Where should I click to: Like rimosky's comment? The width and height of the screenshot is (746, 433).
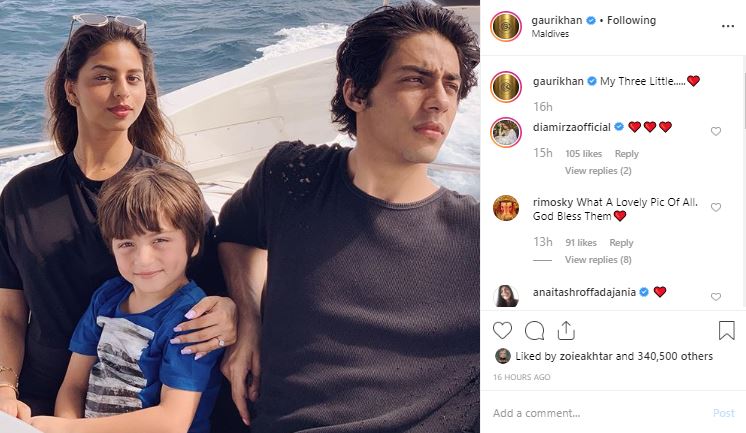[x=715, y=207]
